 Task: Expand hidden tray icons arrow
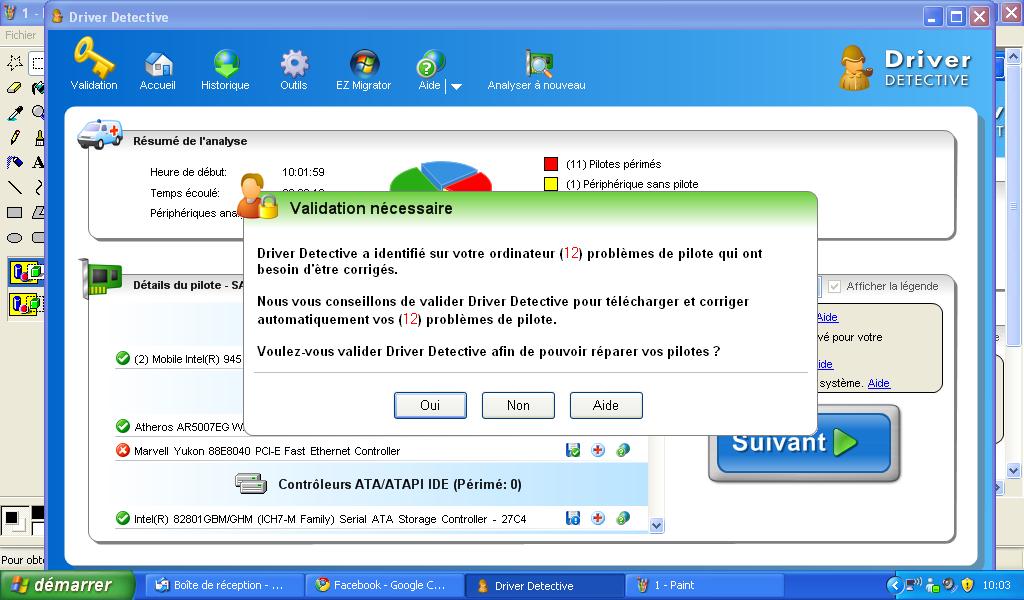pyautogui.click(x=894, y=586)
